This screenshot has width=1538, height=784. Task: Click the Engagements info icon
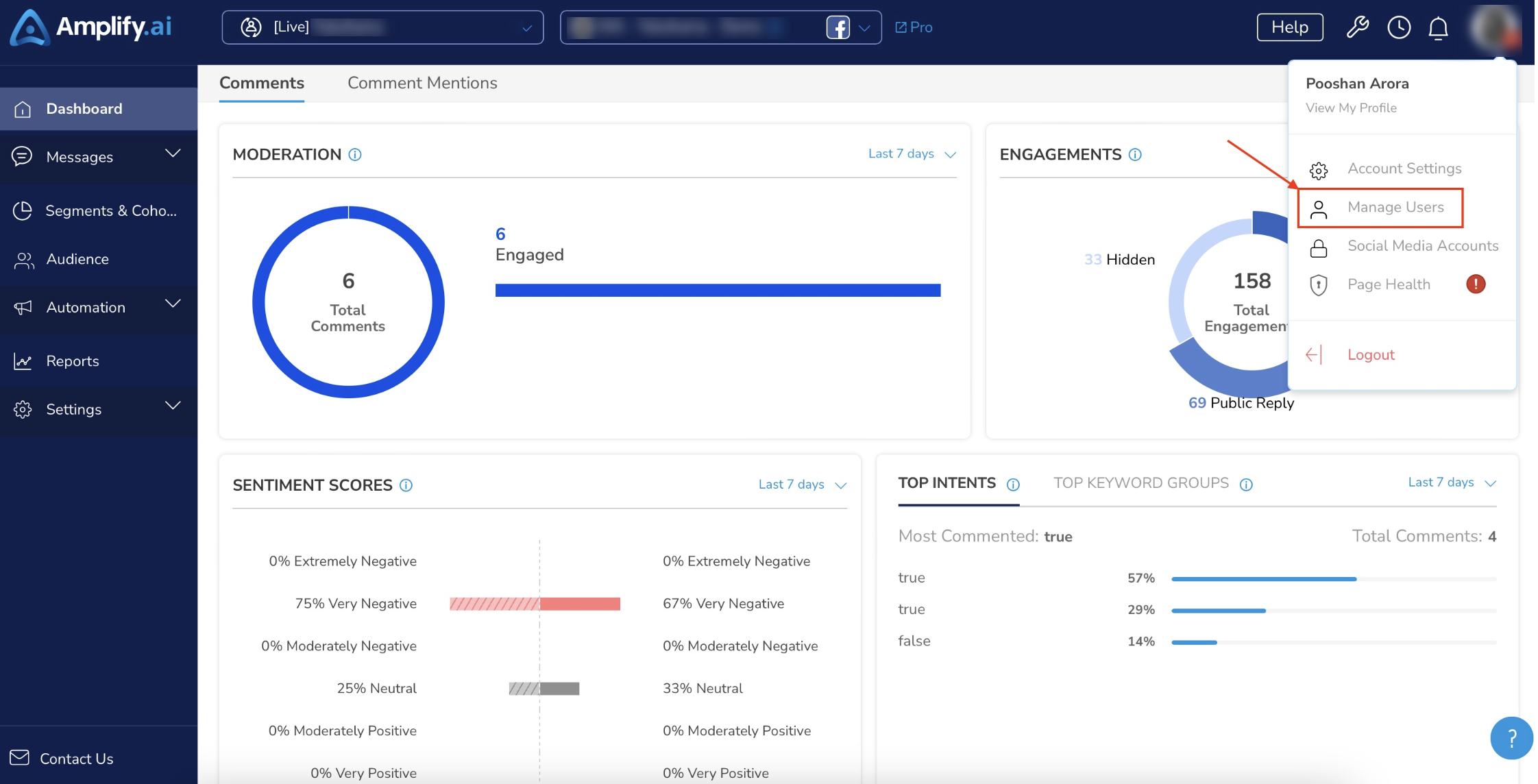[x=1135, y=154]
